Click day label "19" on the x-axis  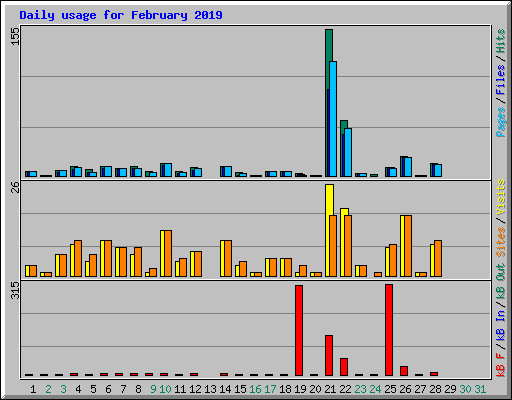300,389
